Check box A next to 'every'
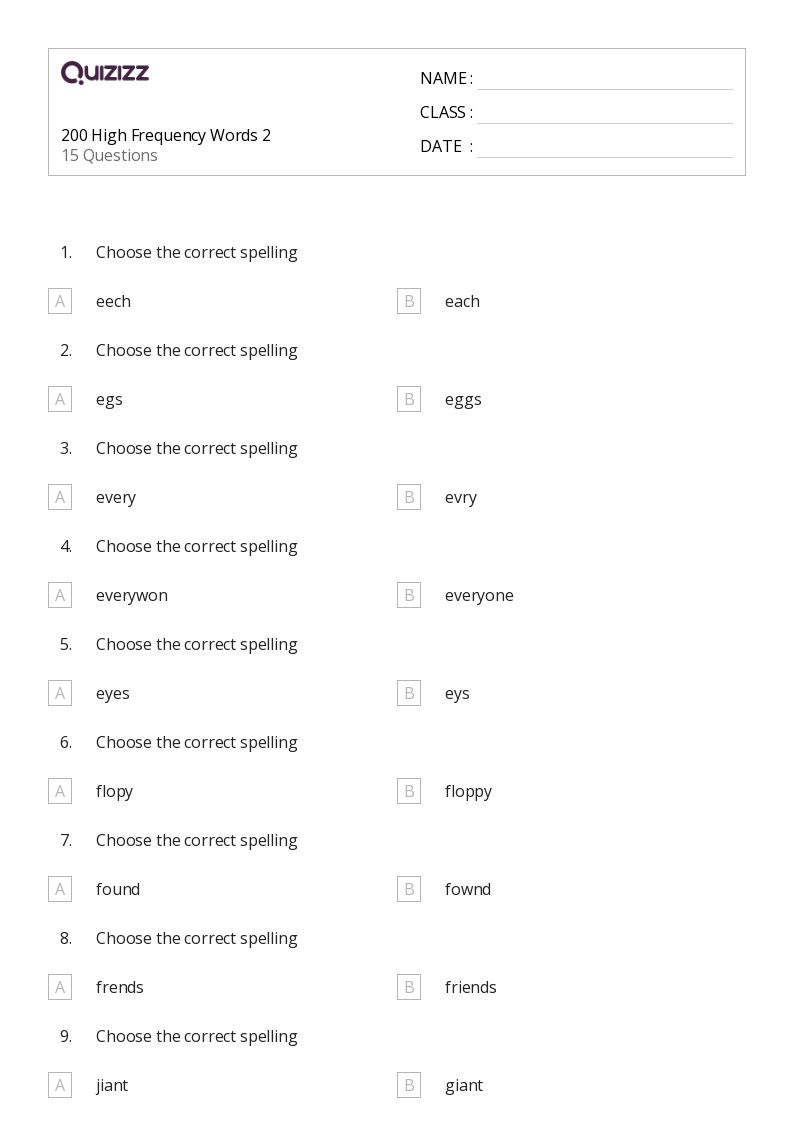Image resolution: width=794 pixels, height=1123 pixels. tap(60, 497)
